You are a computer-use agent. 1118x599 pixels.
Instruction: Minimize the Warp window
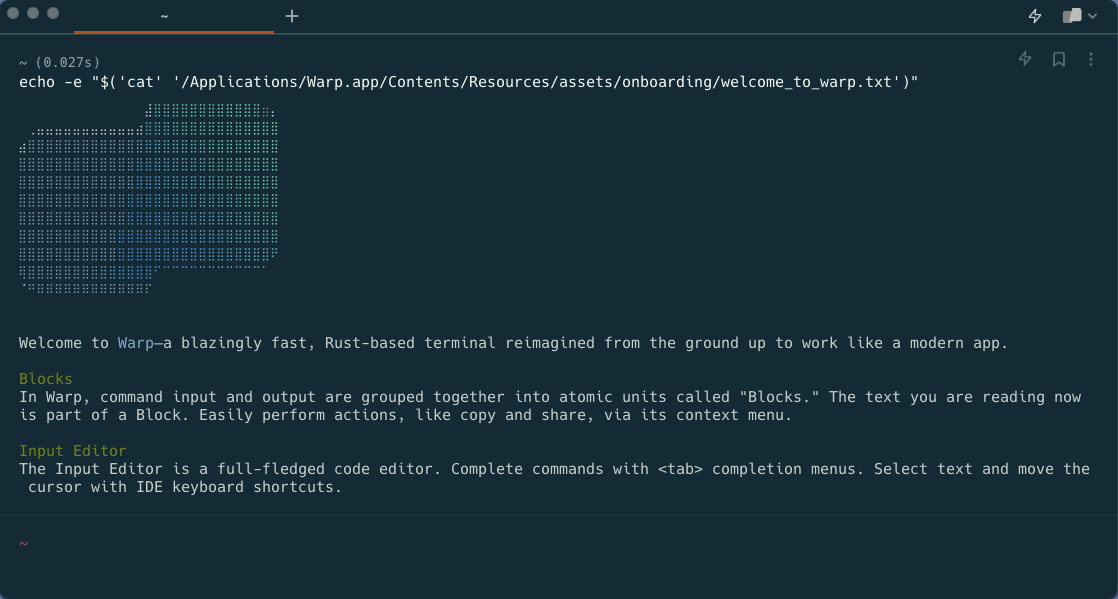pos(33,14)
